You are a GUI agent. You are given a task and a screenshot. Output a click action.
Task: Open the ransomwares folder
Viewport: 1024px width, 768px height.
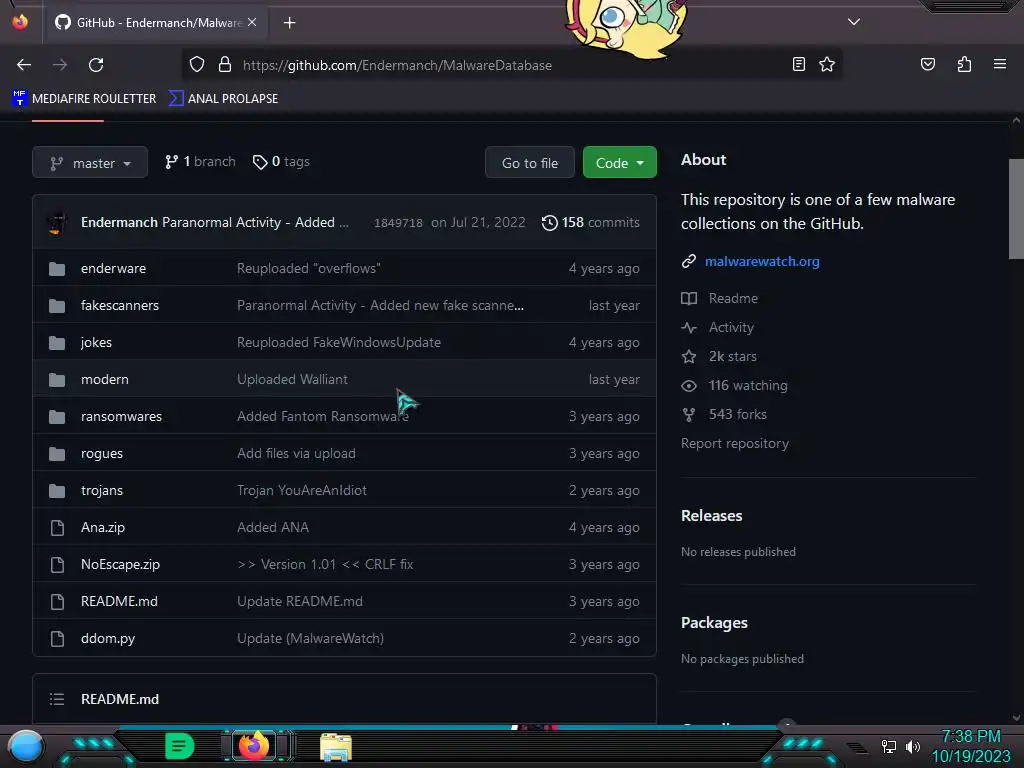coord(121,417)
